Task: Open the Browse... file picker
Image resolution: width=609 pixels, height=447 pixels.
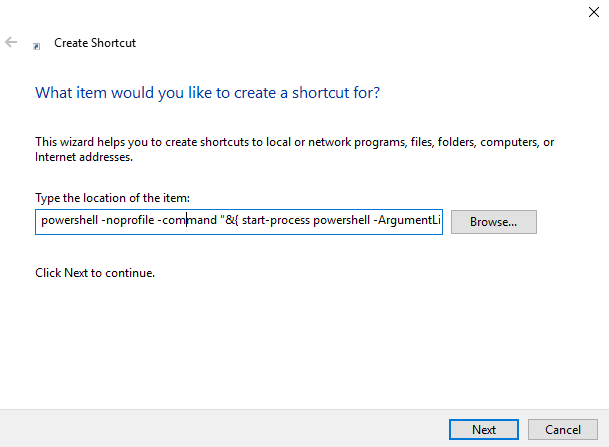Action: click(493, 221)
